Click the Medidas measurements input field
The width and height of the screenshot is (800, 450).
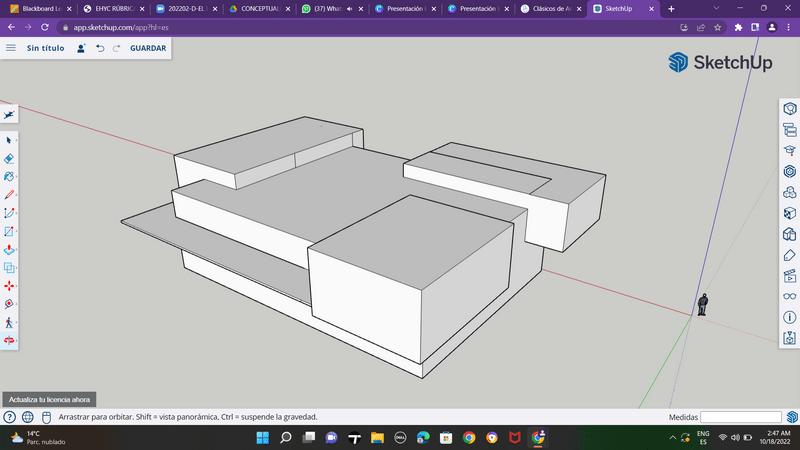(x=741, y=417)
